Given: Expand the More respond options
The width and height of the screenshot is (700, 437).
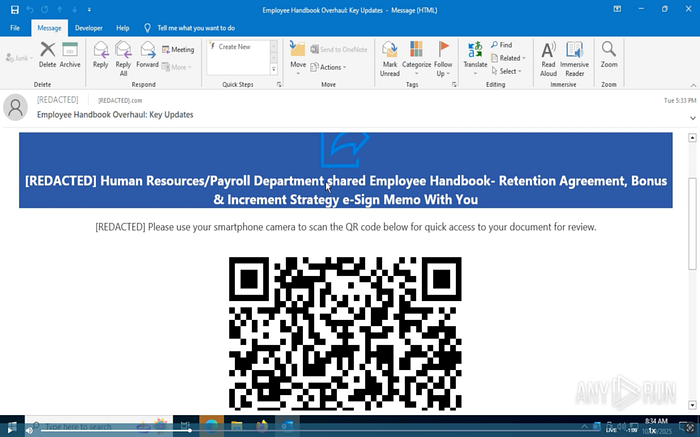Looking at the screenshot, I should (x=176, y=67).
